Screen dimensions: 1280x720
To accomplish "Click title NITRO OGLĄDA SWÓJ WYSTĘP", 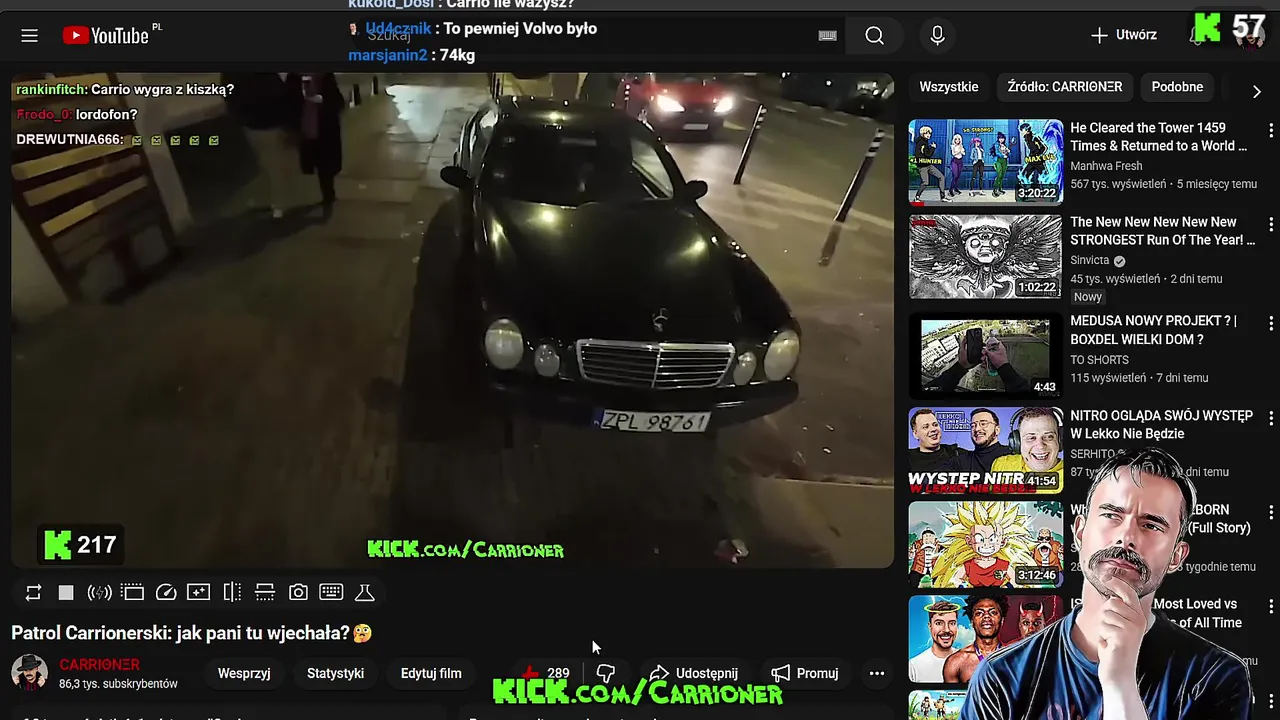I will tap(1161, 425).
